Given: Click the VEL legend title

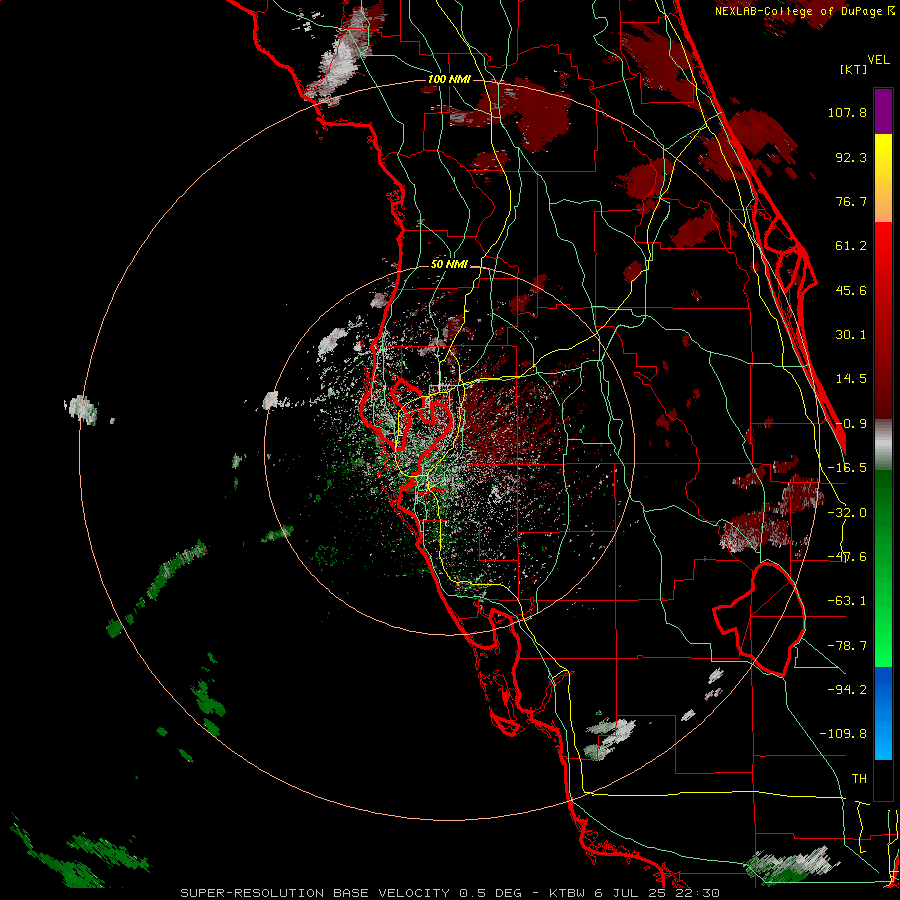Looking at the screenshot, I should click(x=878, y=60).
